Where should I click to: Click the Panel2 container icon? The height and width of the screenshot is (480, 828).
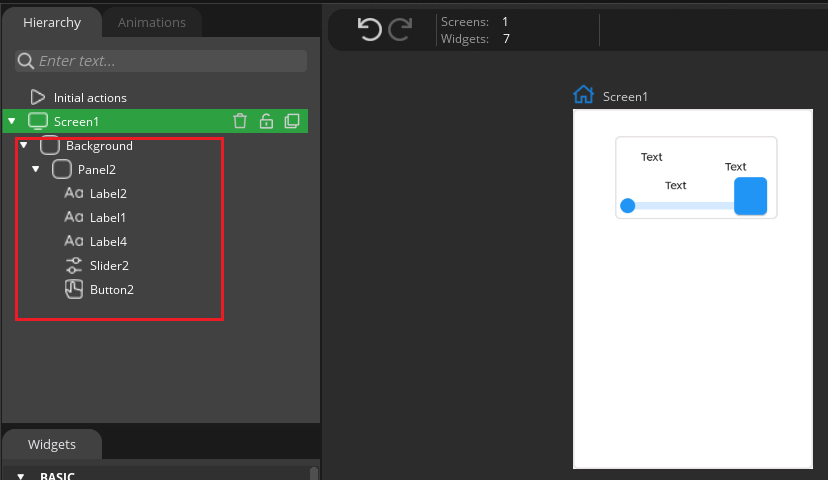(62, 170)
